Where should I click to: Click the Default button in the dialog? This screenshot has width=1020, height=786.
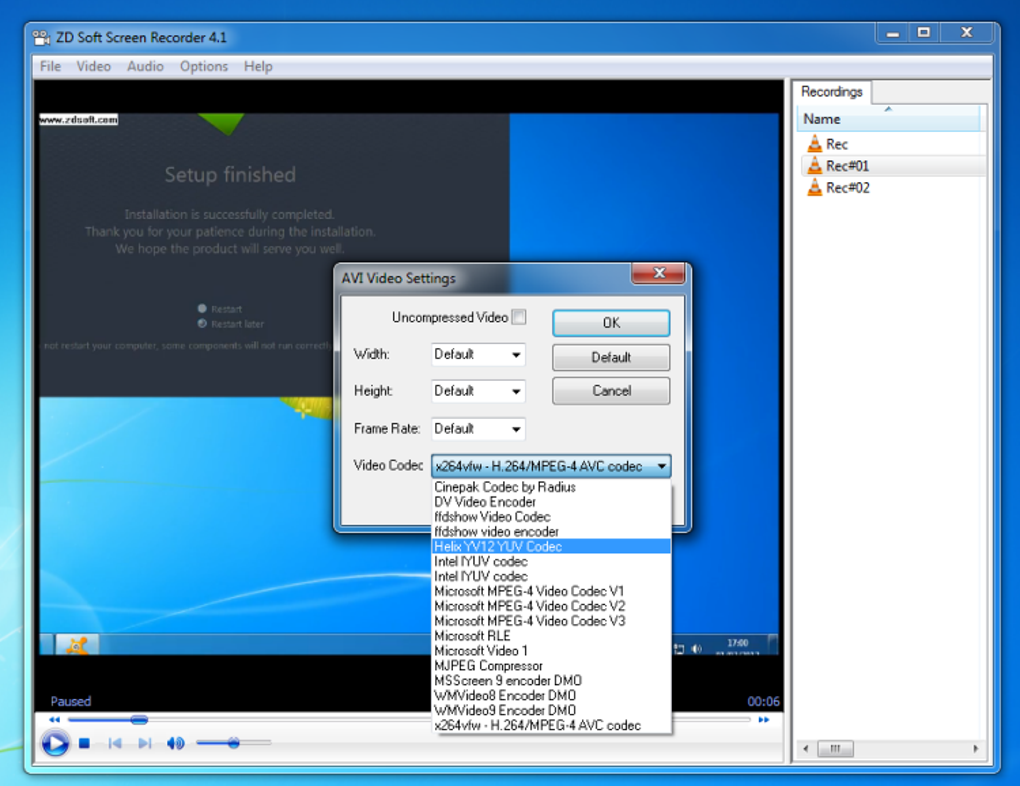(x=611, y=357)
